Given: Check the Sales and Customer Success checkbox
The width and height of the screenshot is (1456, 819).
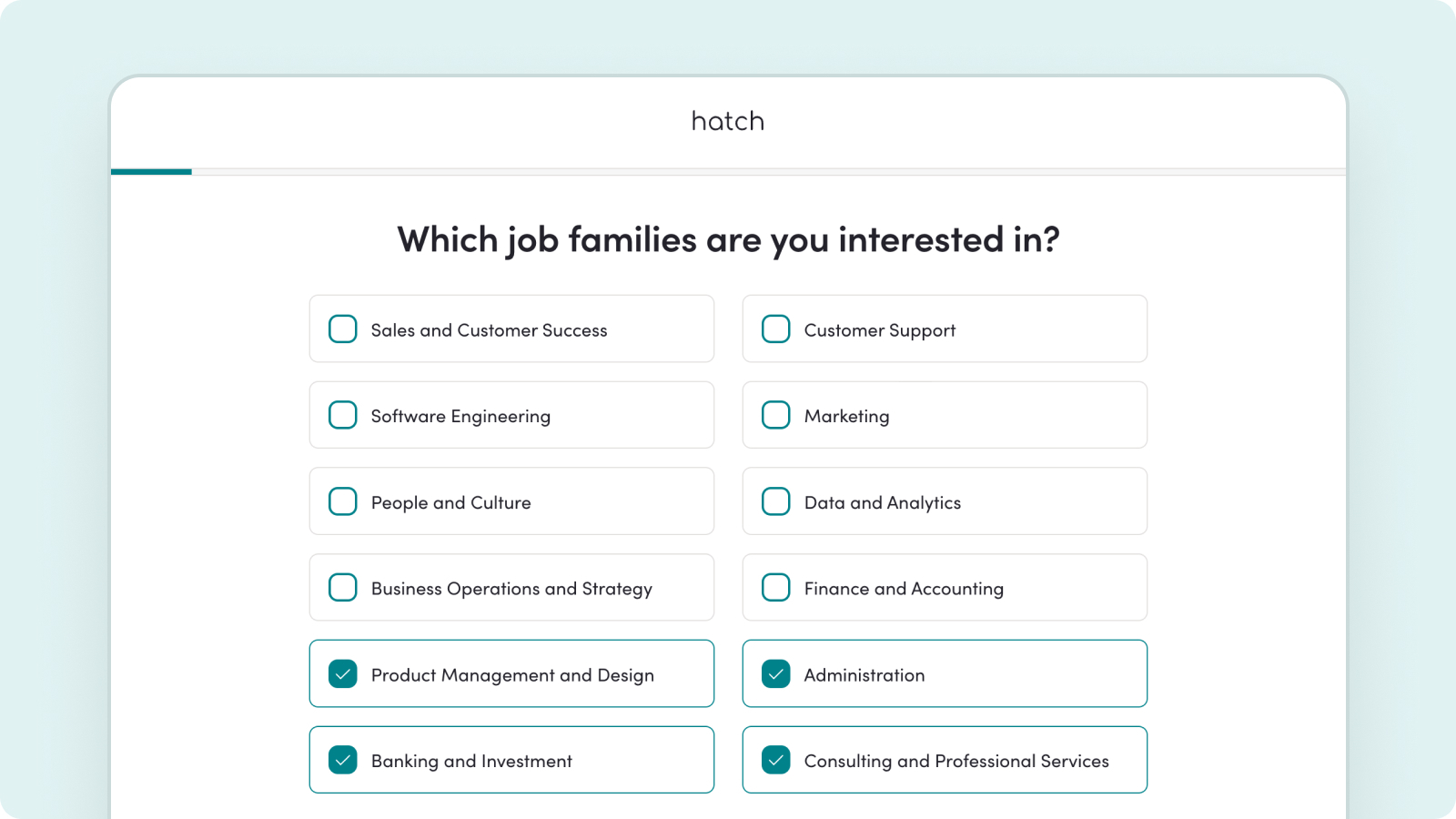Looking at the screenshot, I should (343, 329).
